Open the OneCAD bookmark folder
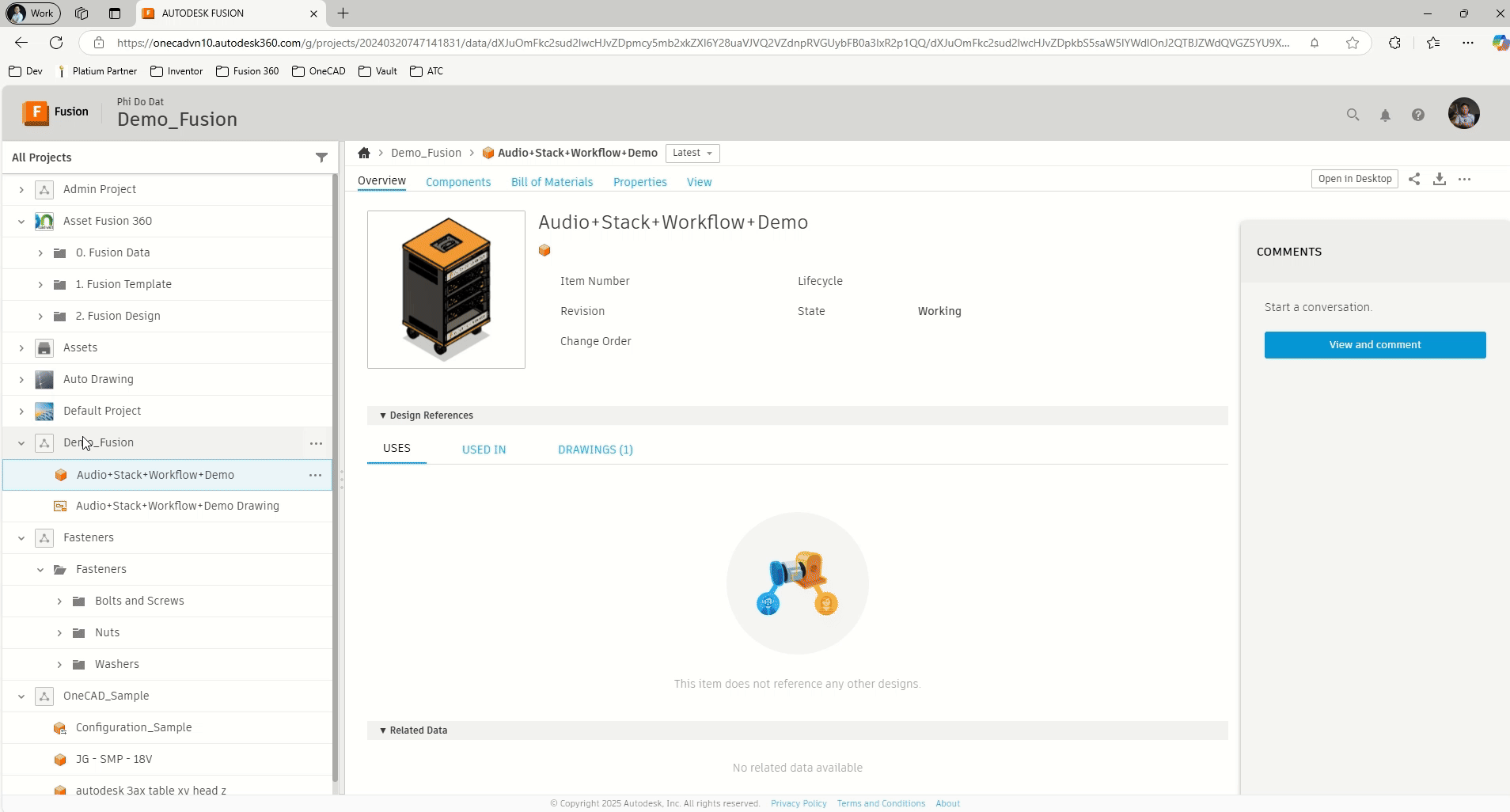 (x=318, y=71)
